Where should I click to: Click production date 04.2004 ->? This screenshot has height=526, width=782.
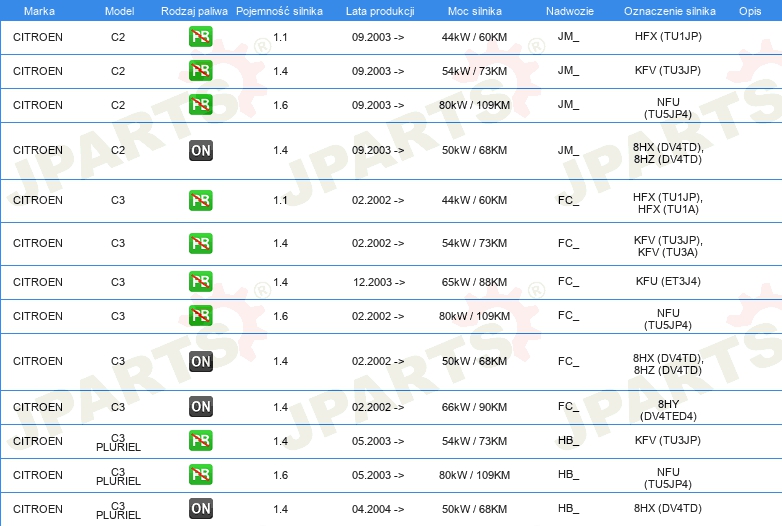(x=378, y=509)
